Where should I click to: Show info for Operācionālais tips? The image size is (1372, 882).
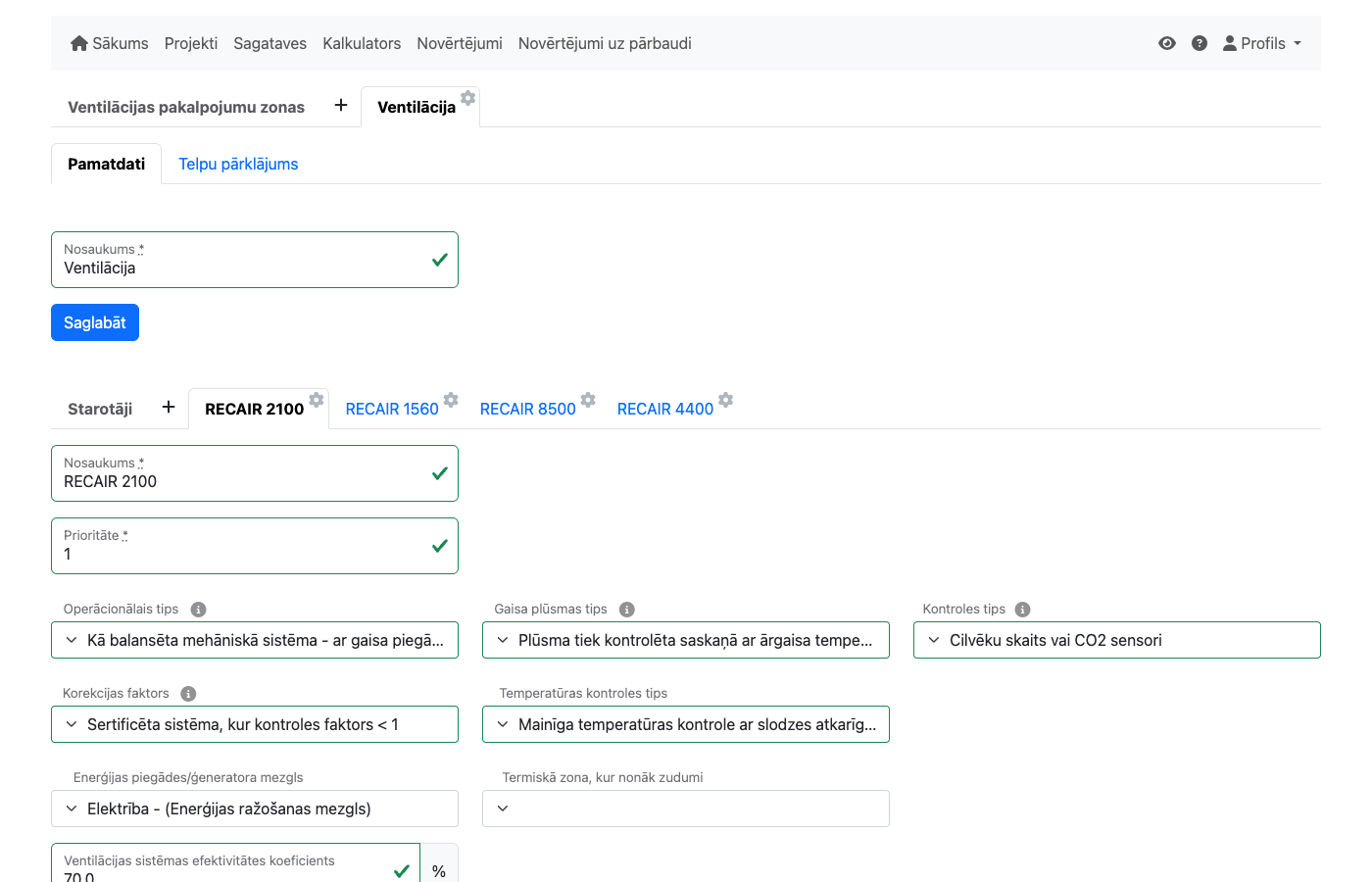tap(198, 610)
